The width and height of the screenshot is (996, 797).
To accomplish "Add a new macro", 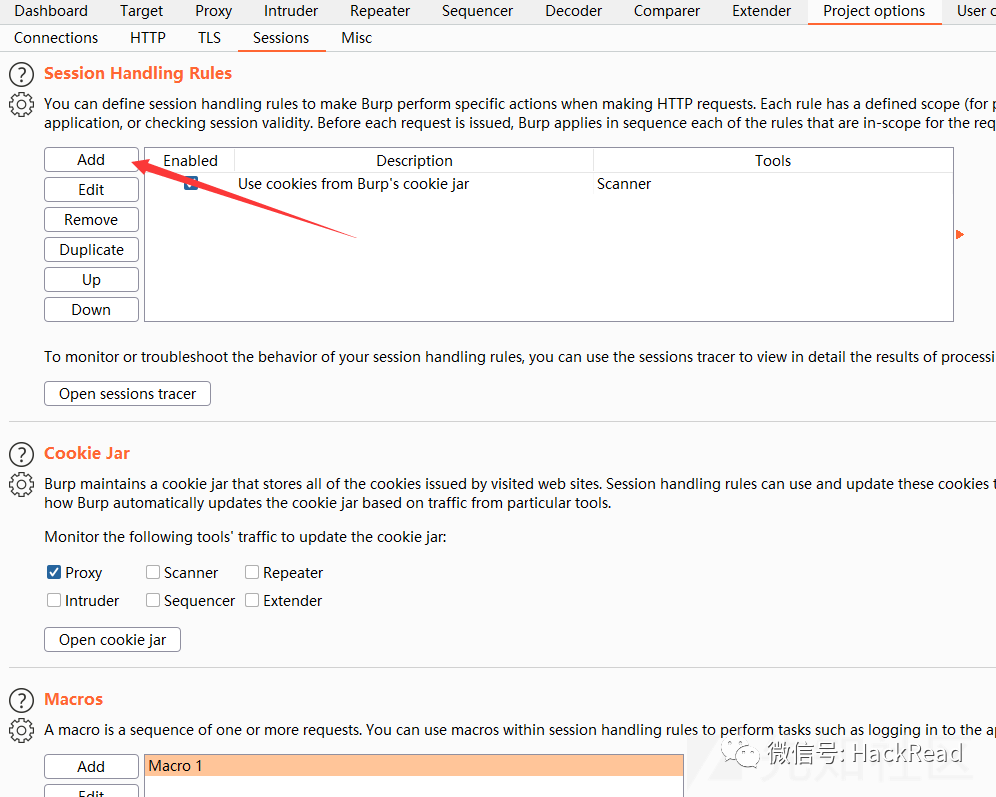I will (91, 767).
